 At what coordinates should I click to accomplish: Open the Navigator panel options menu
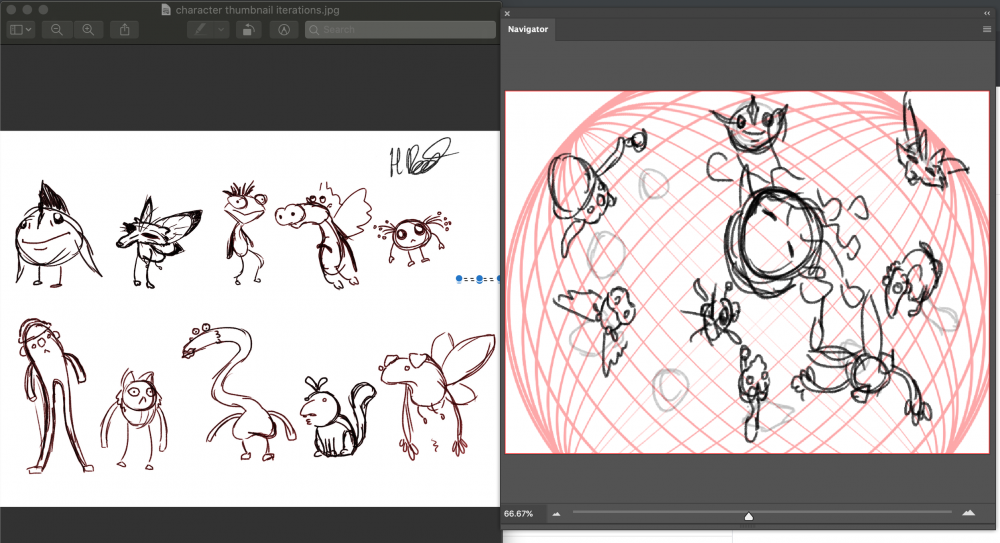coord(987,29)
